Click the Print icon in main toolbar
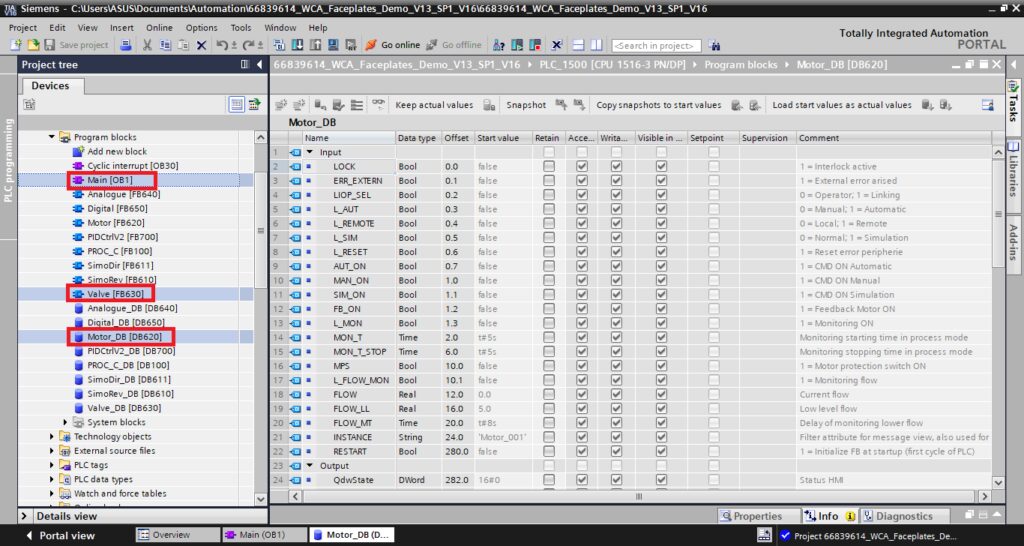This screenshot has height=546, width=1024. click(x=126, y=45)
